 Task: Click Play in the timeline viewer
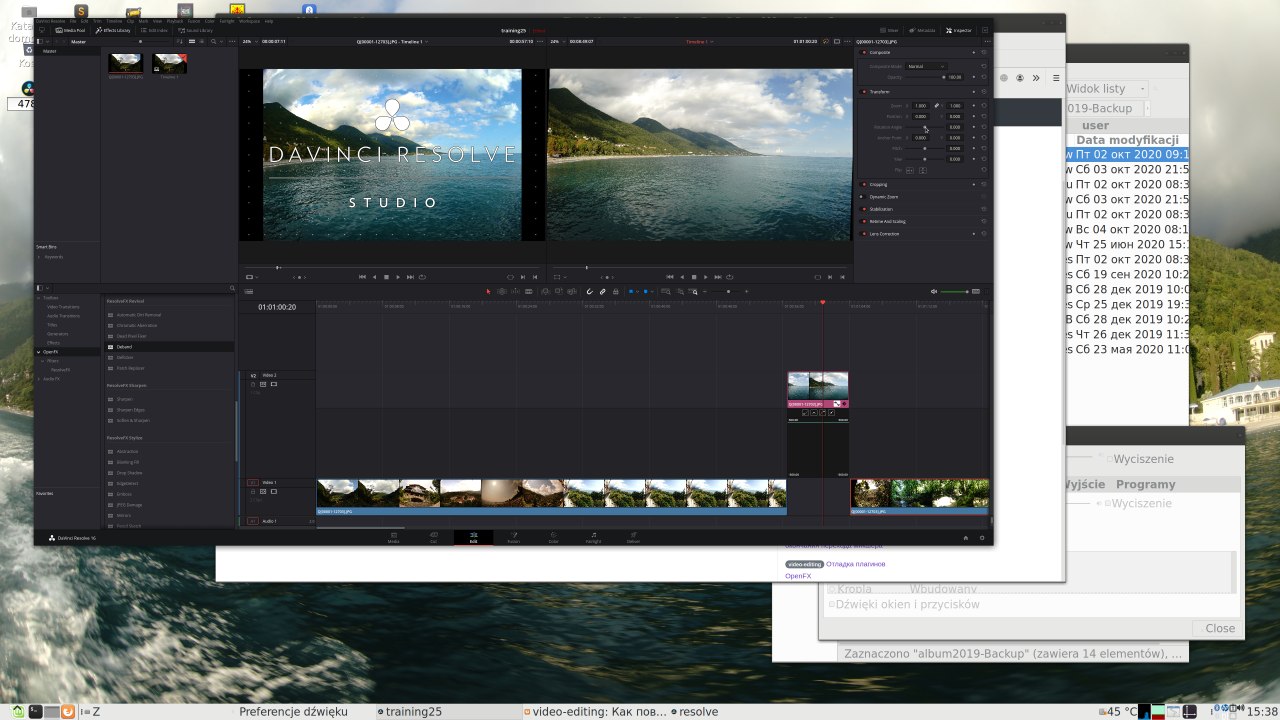tap(706, 277)
